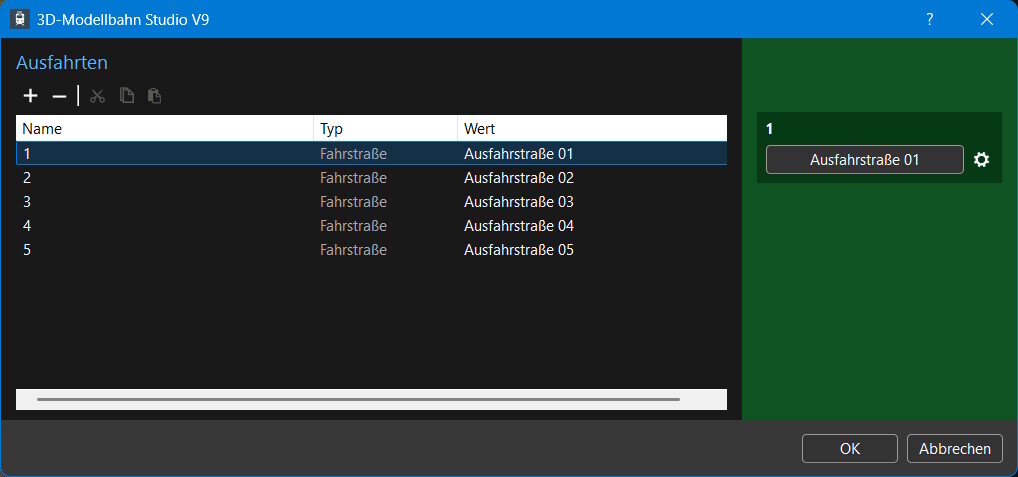The height and width of the screenshot is (477, 1018).
Task: Click the copy icon in toolbar
Action: pyautogui.click(x=126, y=96)
